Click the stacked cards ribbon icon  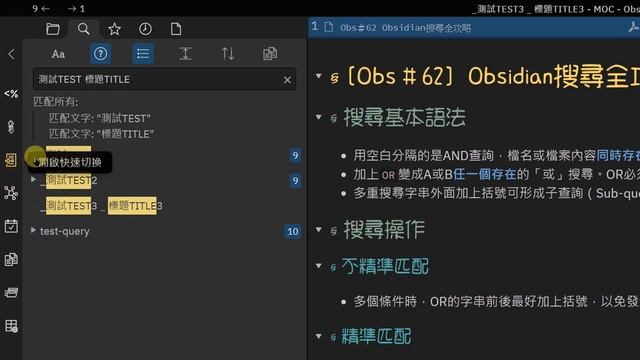[11, 292]
